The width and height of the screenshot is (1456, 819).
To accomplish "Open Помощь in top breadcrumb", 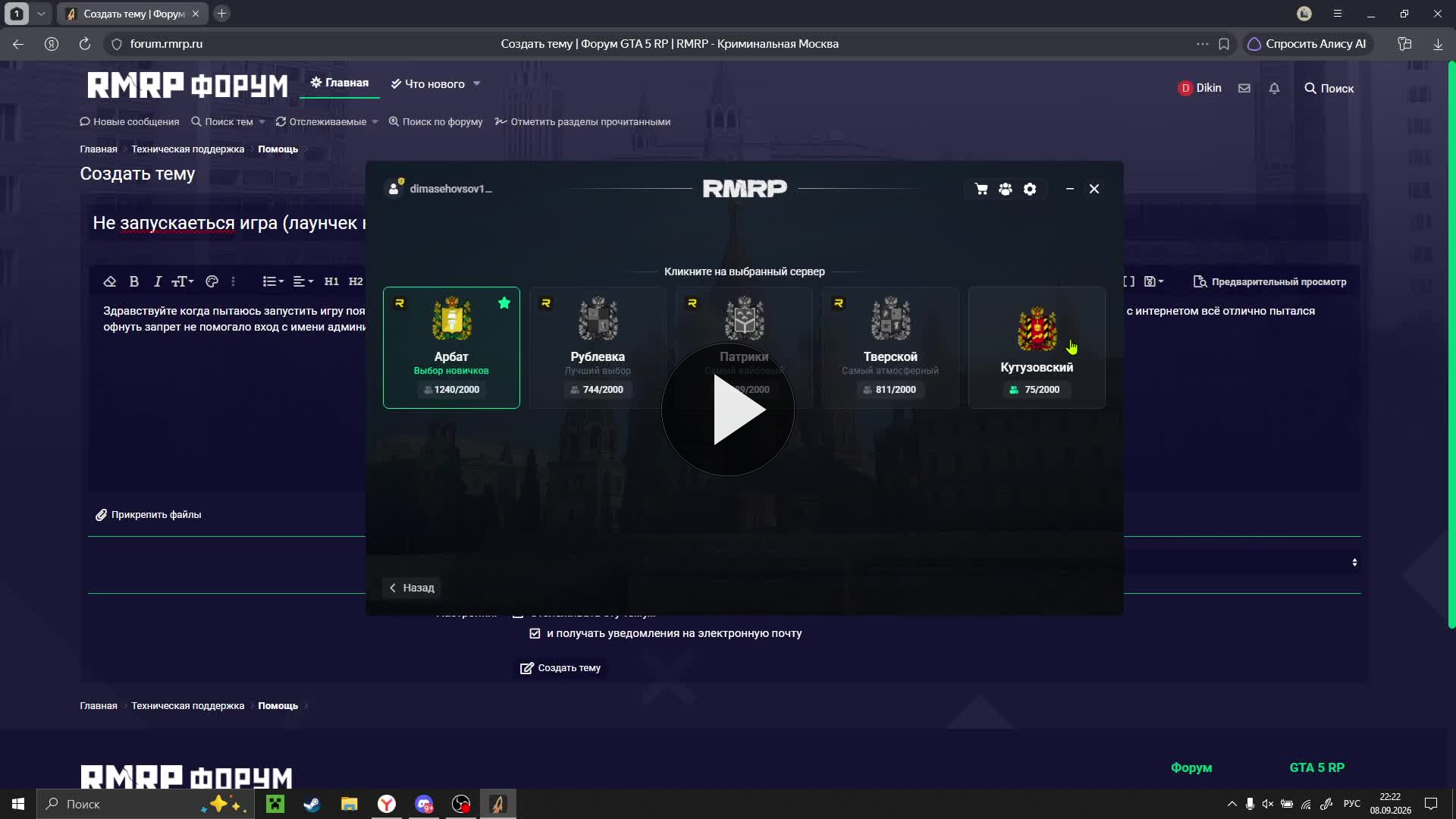I will [278, 149].
